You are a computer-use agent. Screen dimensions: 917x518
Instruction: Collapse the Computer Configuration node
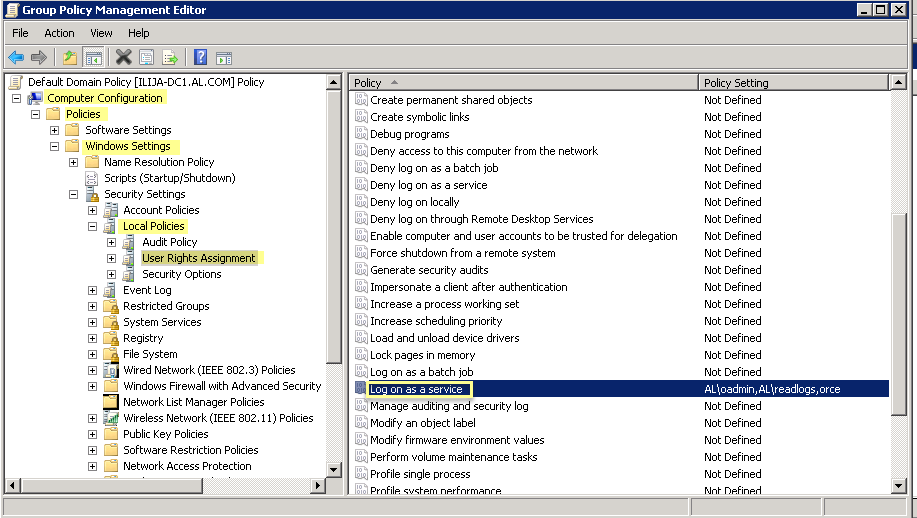(17, 98)
